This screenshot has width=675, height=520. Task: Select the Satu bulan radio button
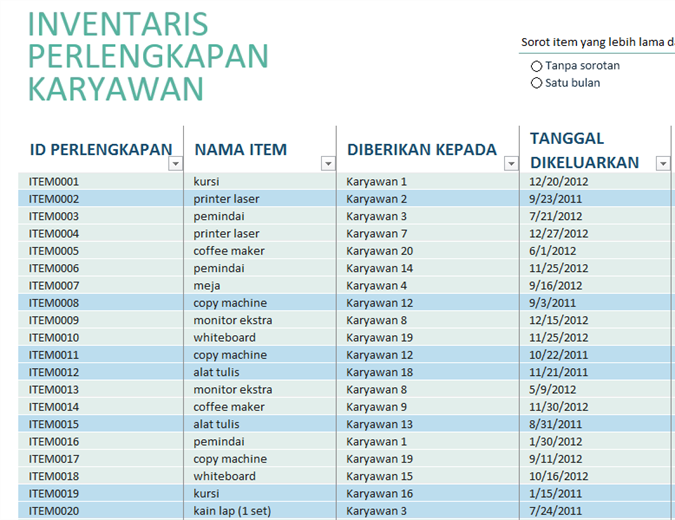point(536,83)
